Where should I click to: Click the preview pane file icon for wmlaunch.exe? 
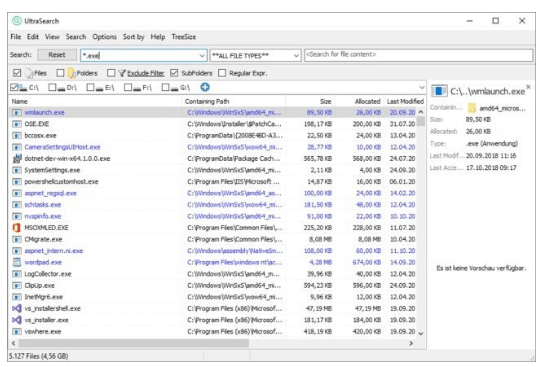(439, 91)
